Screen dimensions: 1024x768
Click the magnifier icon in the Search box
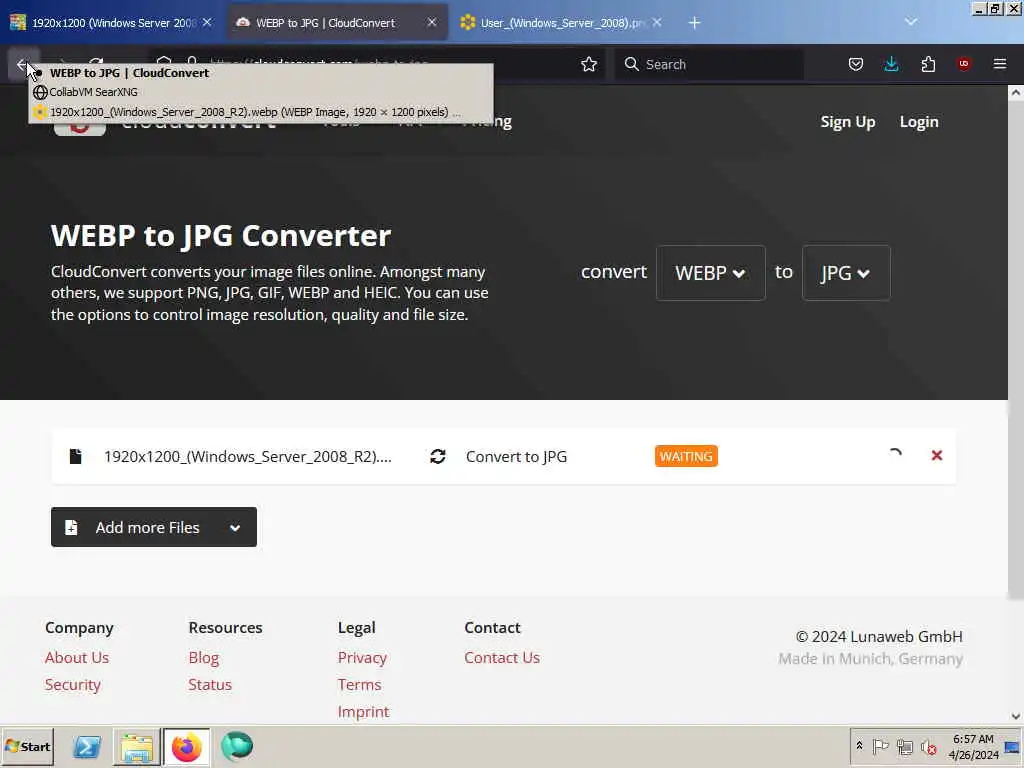point(631,64)
